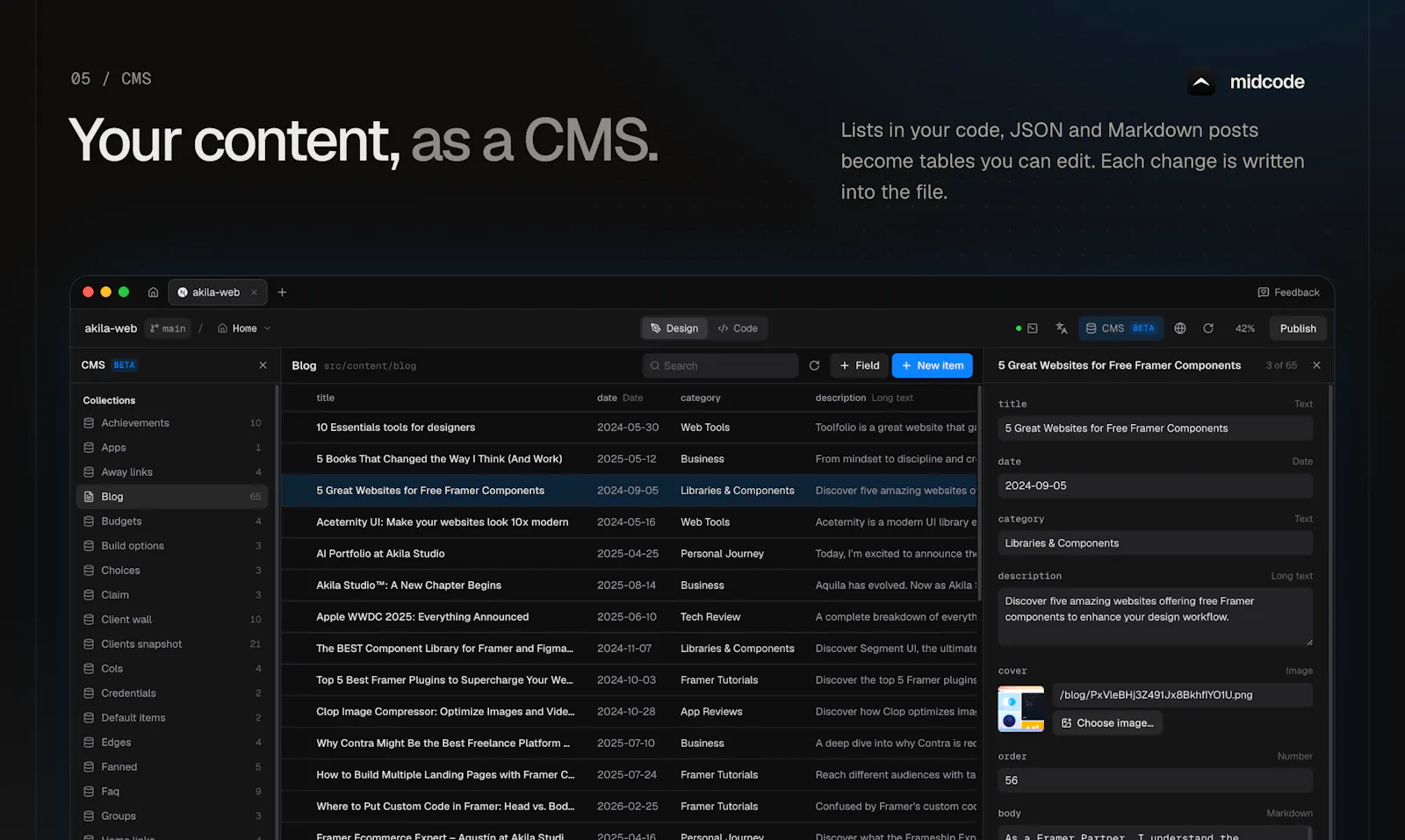Image resolution: width=1405 pixels, height=840 pixels.
Task: Expand the Home page dropdown
Action: [x=244, y=328]
